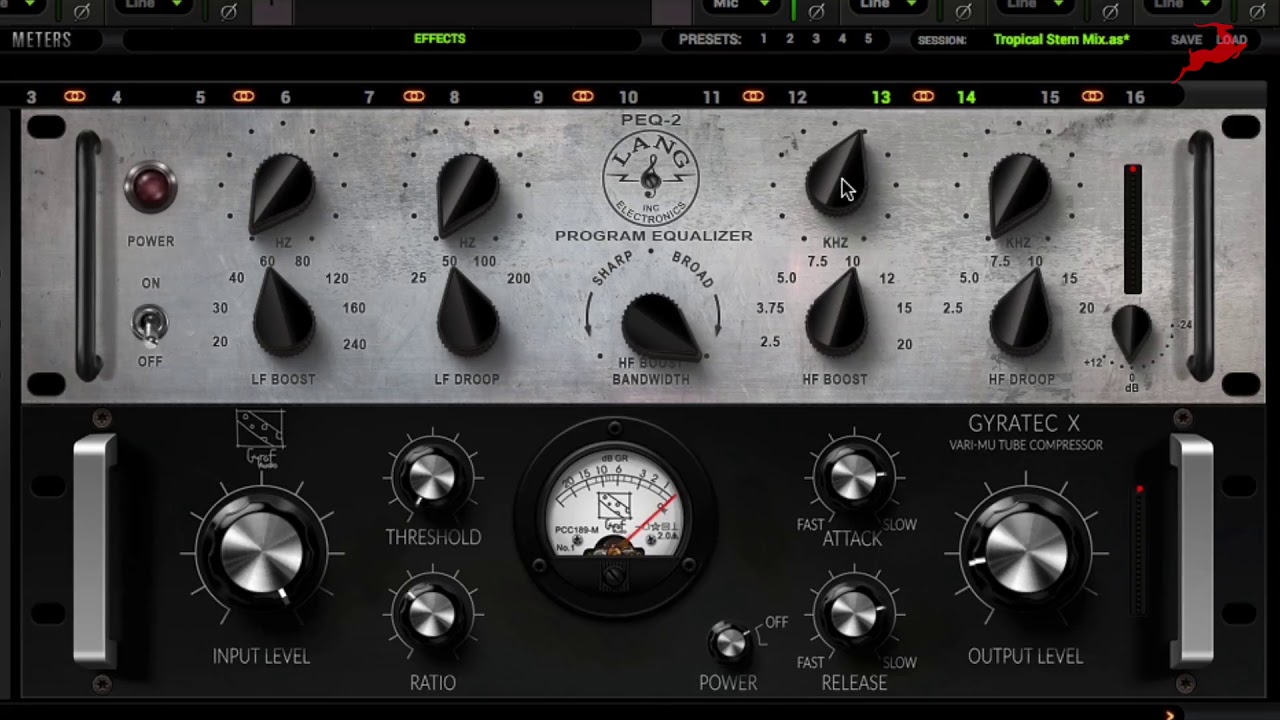The width and height of the screenshot is (1280, 720).
Task: Link channels 9 and 10
Action: 583,97
